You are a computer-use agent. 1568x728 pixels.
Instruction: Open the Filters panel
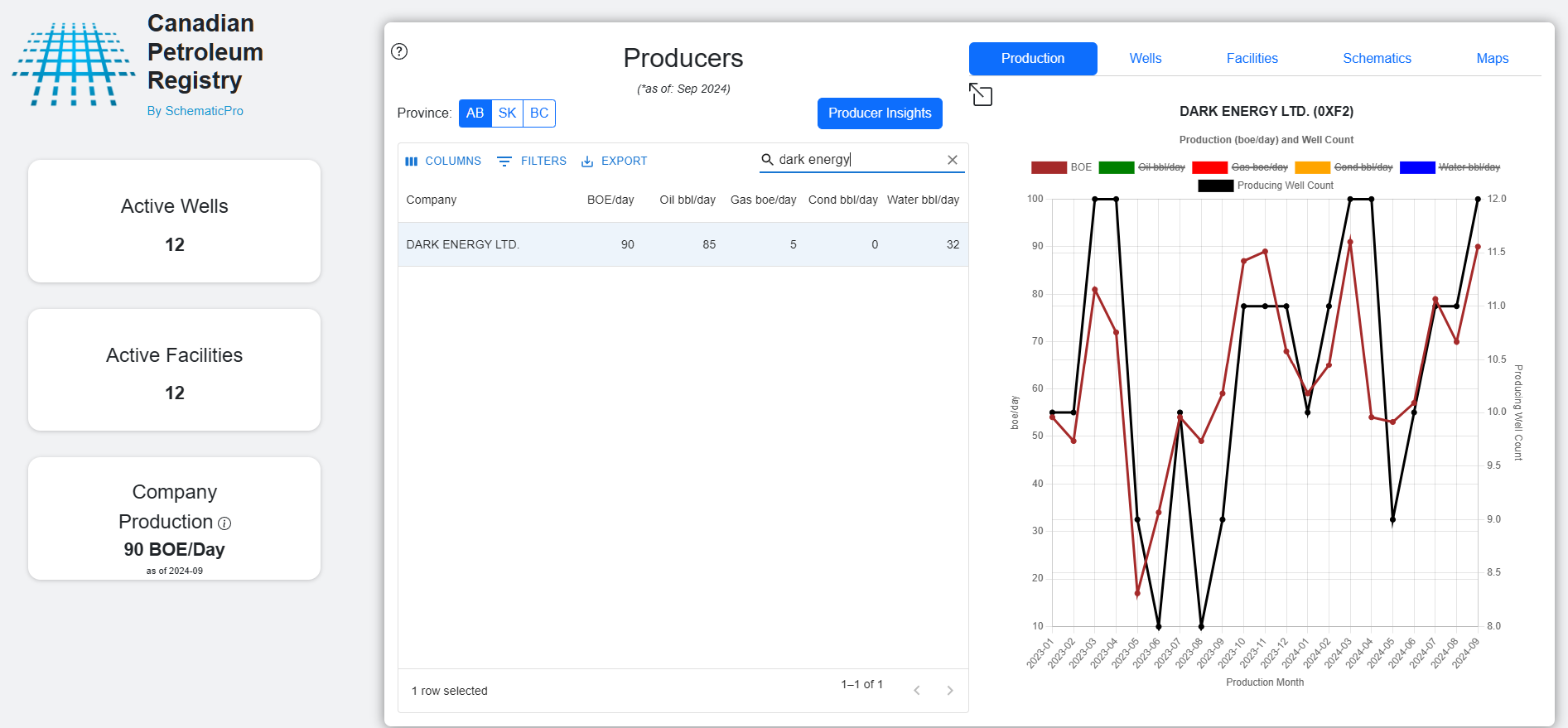pyautogui.click(x=532, y=161)
